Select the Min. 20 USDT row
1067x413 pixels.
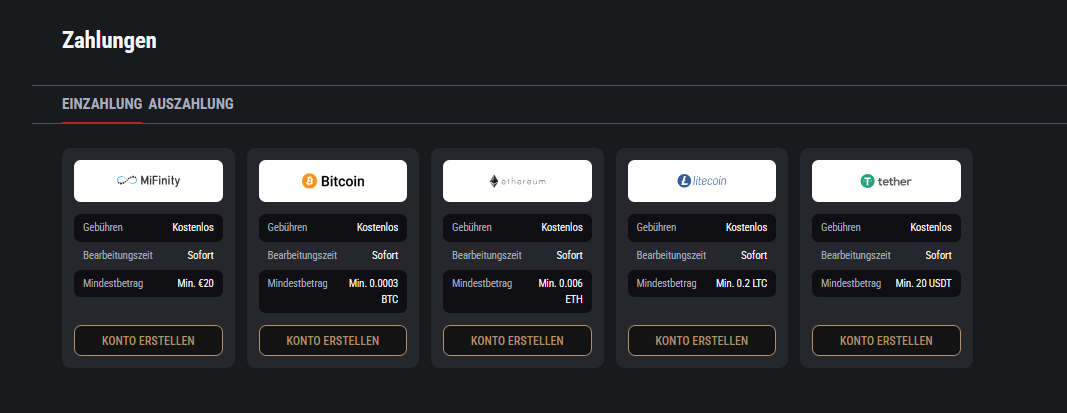(886, 283)
